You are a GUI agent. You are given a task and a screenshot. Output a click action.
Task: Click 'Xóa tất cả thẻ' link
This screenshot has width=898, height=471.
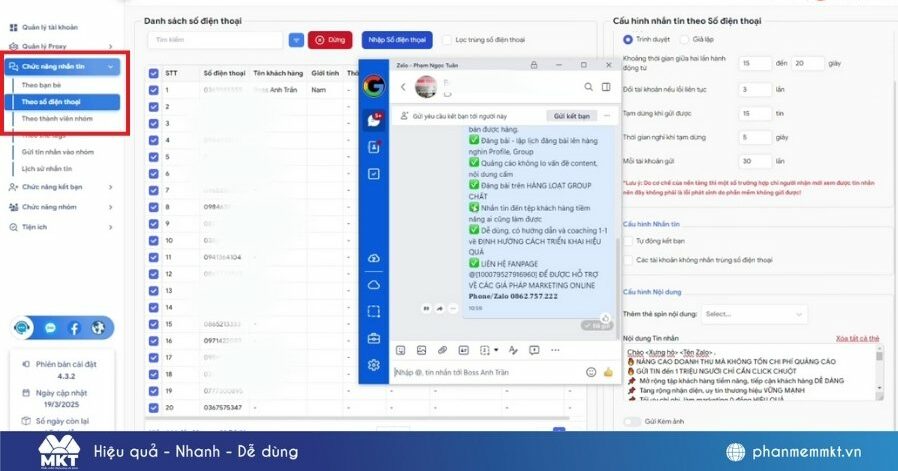point(857,339)
